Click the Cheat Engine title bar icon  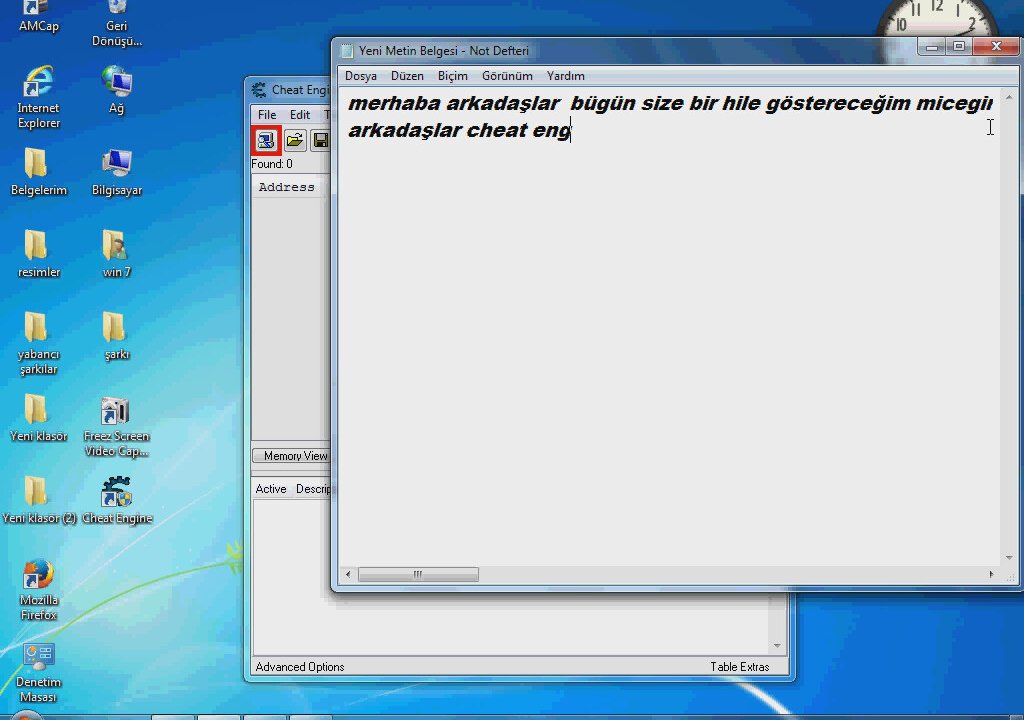pos(259,90)
